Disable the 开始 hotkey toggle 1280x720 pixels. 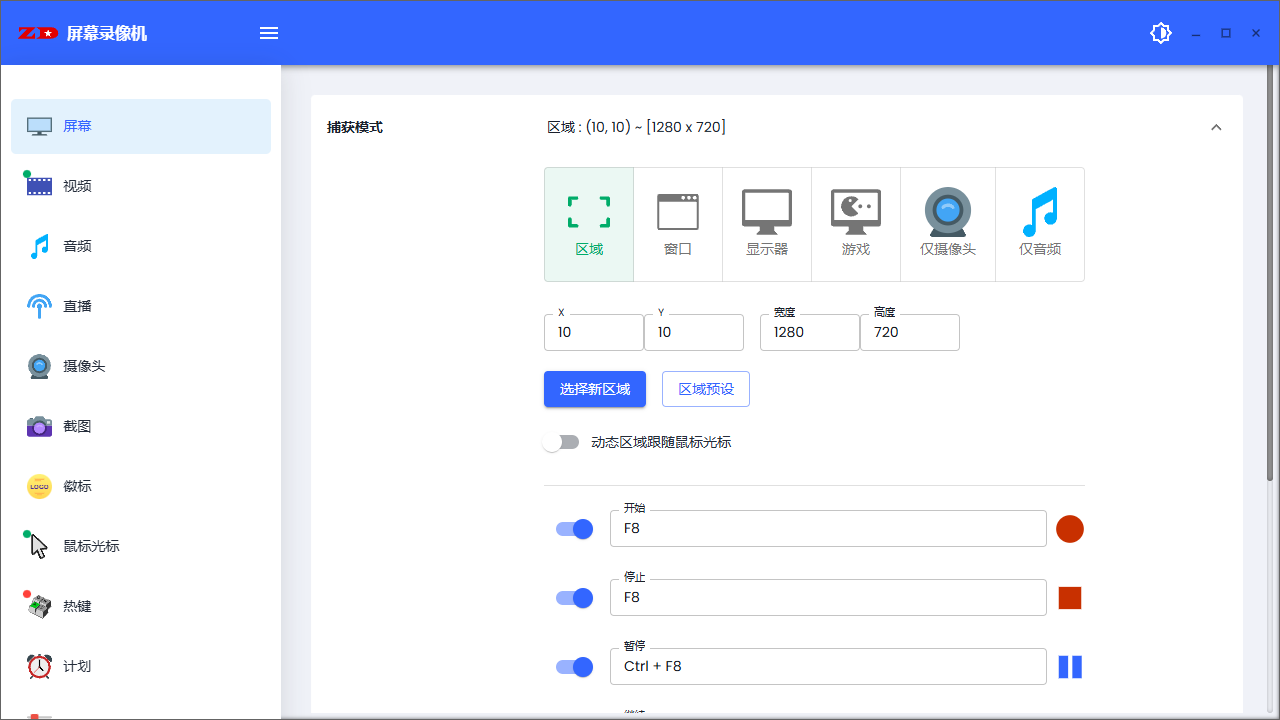[574, 528]
